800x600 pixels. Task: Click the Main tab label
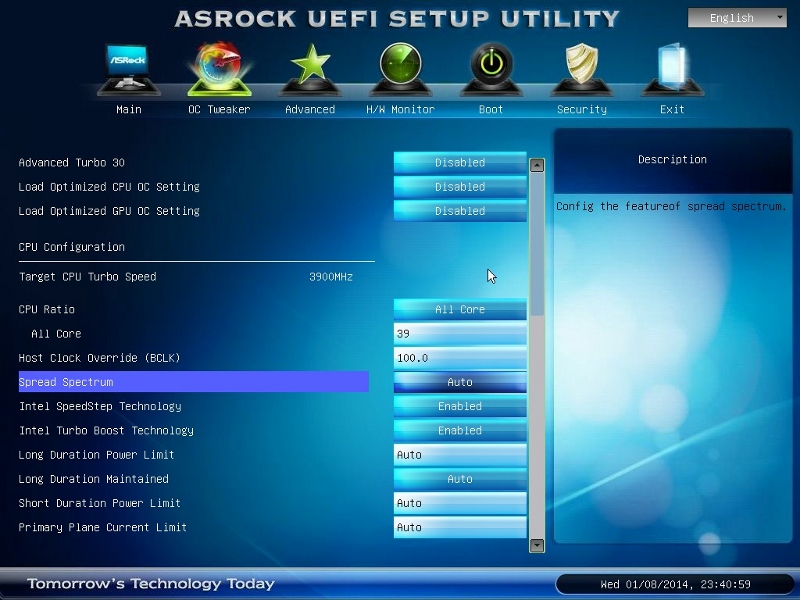click(129, 109)
